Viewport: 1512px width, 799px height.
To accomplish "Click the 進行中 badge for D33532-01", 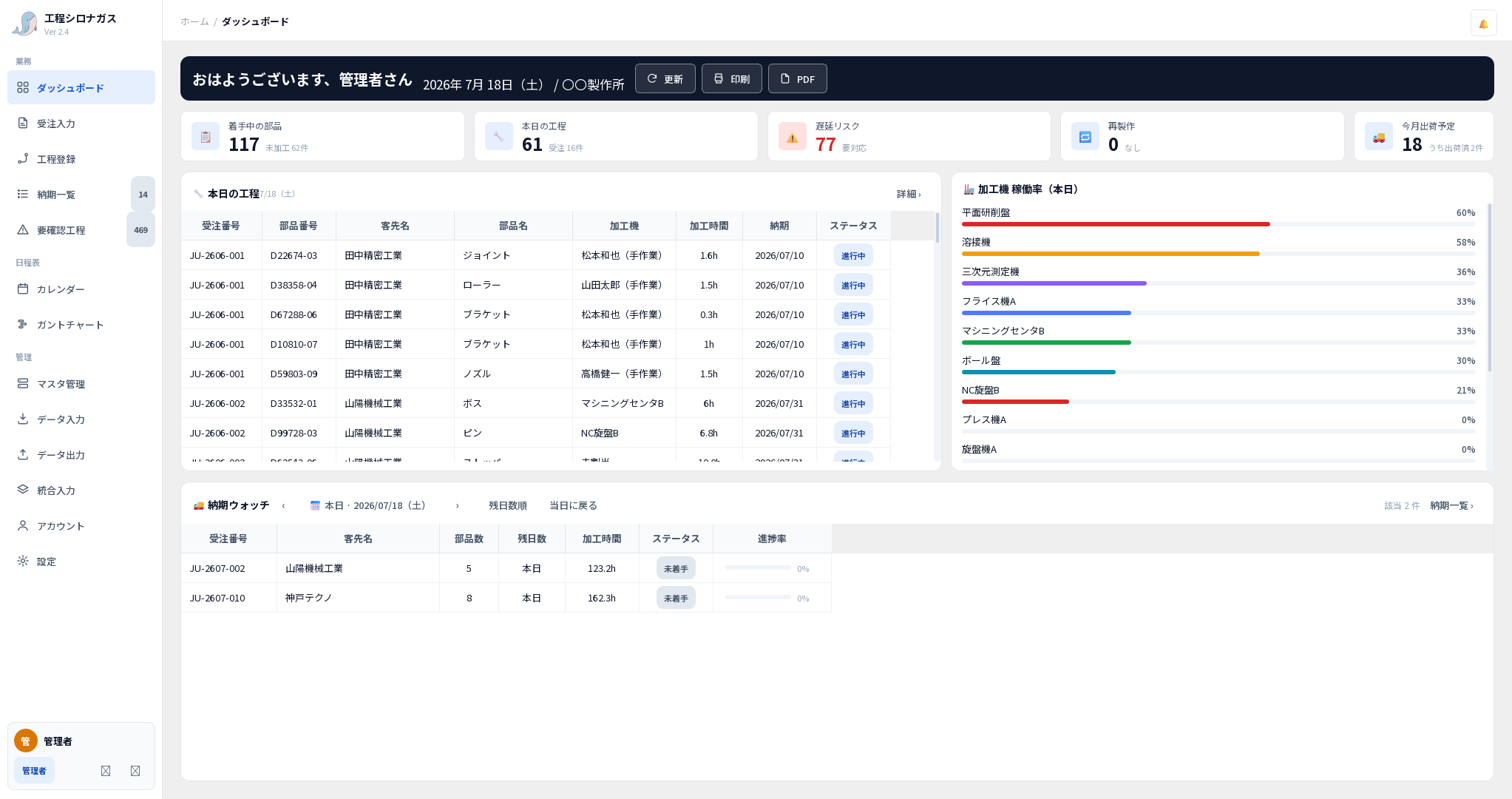I will [x=853, y=403].
